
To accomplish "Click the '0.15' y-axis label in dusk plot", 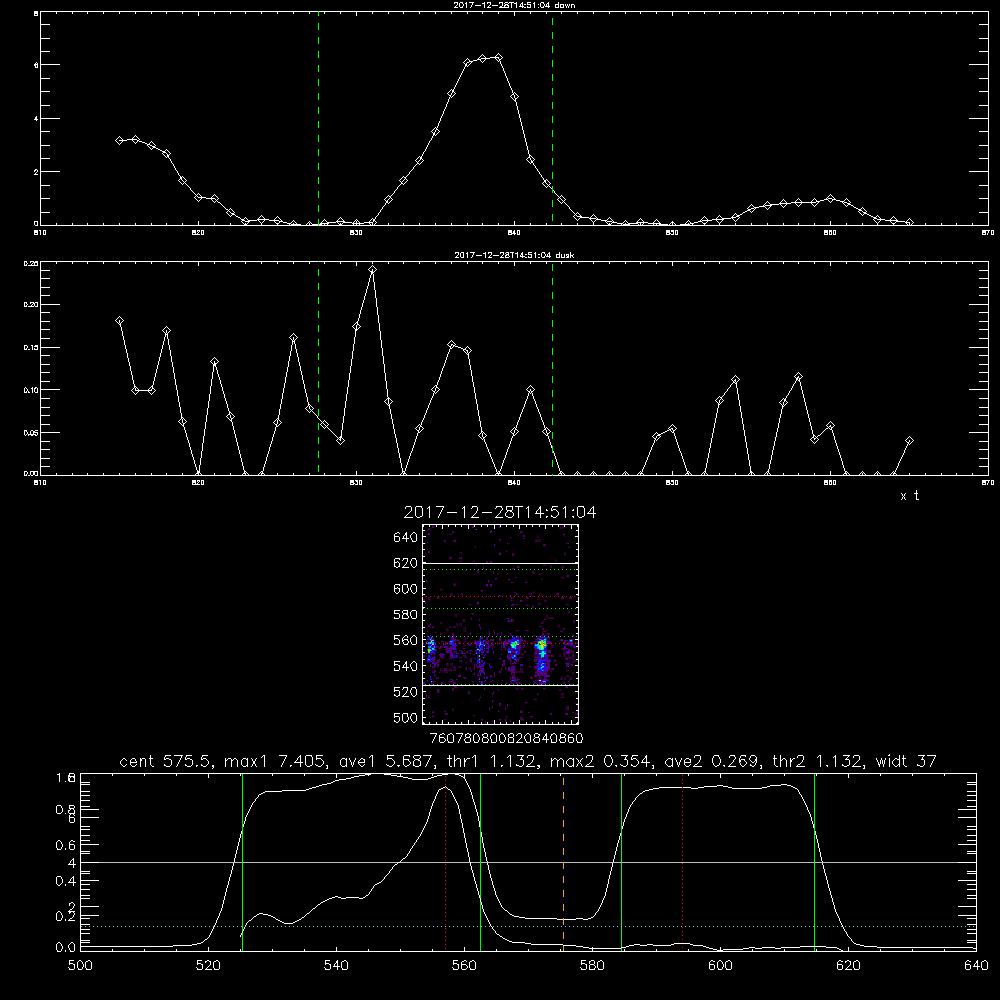I will [31, 348].
